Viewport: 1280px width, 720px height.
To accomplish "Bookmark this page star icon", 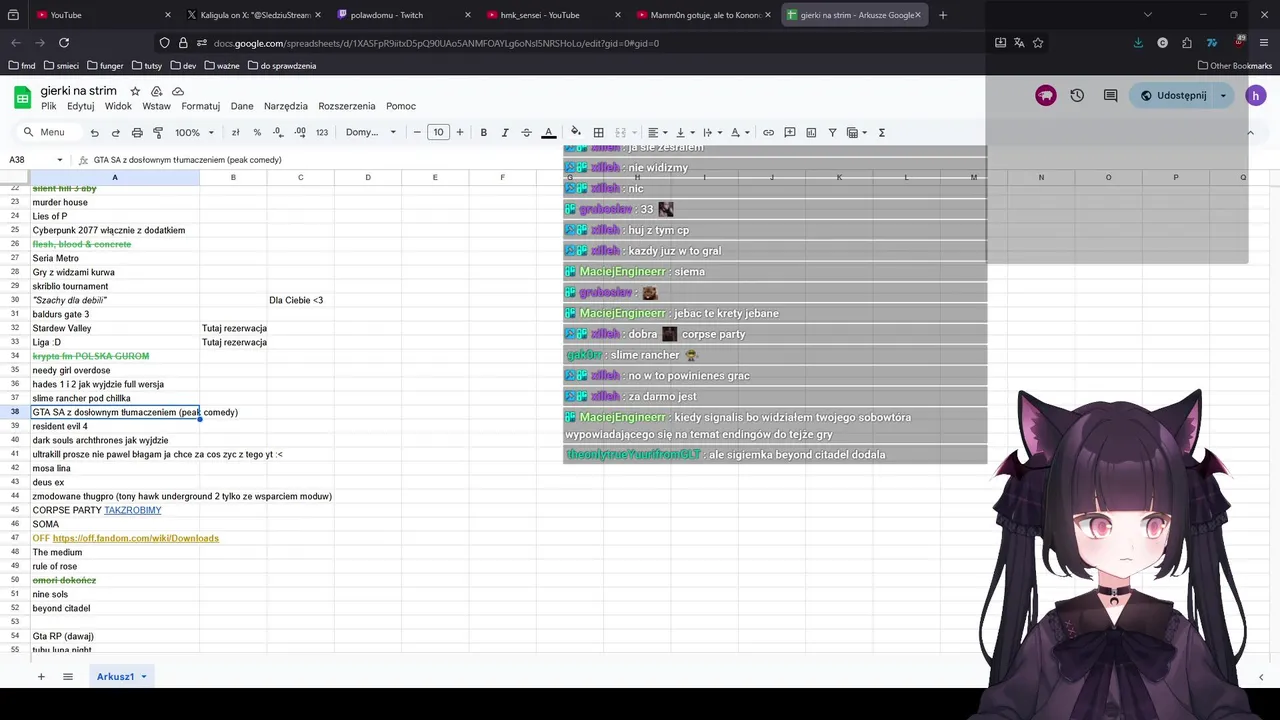I will click(1038, 43).
